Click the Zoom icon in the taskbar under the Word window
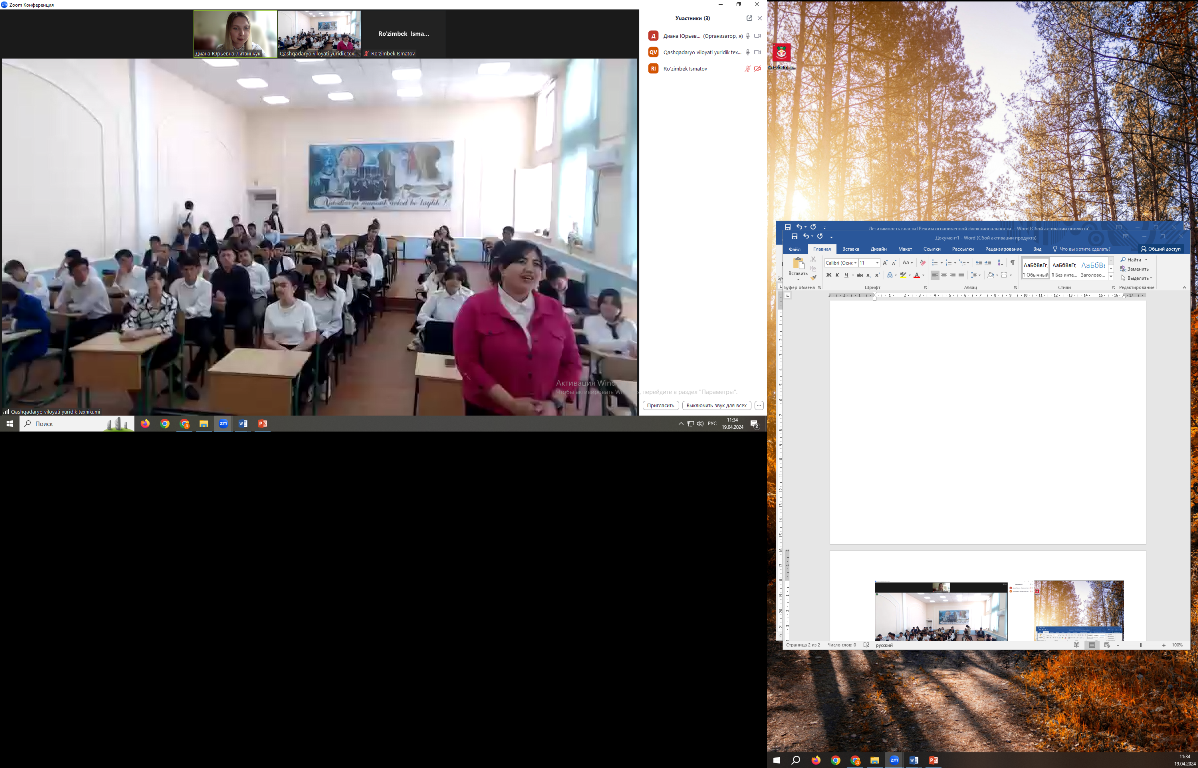 (x=895, y=760)
